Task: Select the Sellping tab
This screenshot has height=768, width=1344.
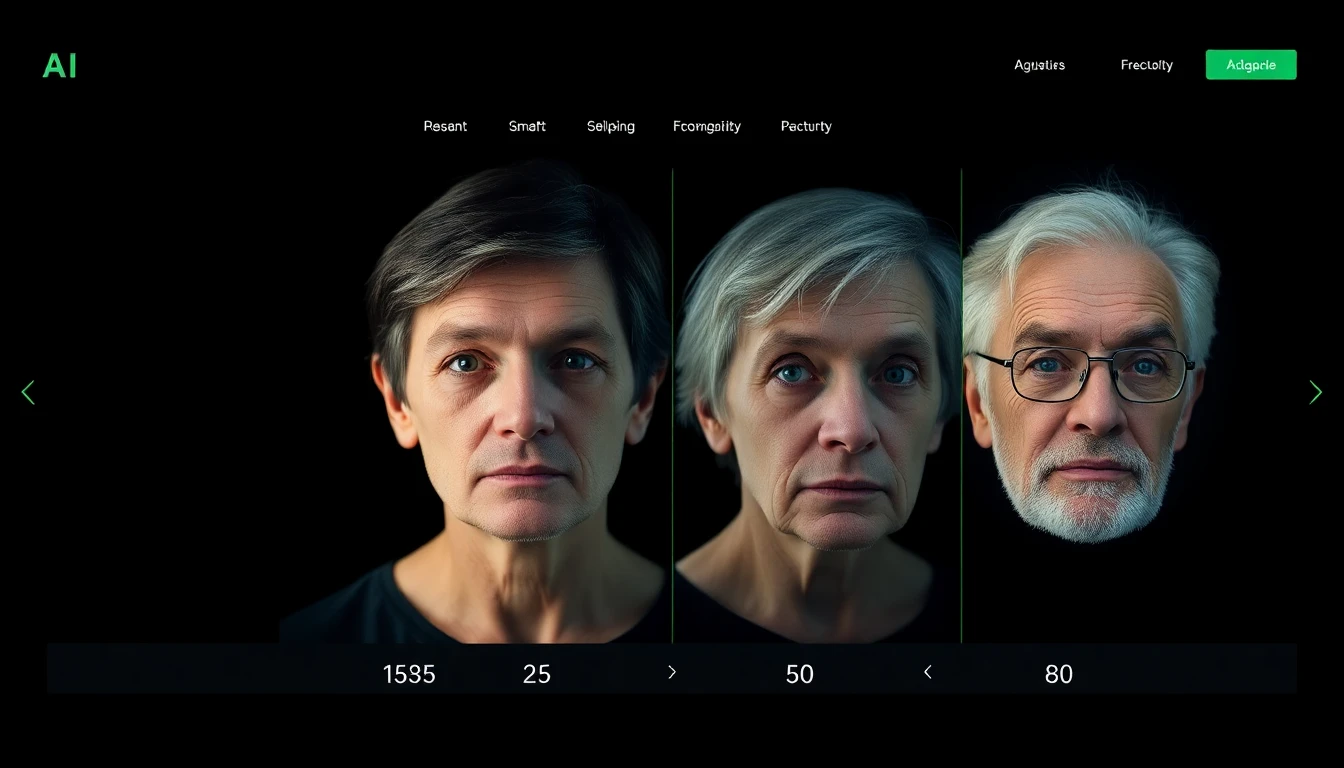Action: [610, 126]
